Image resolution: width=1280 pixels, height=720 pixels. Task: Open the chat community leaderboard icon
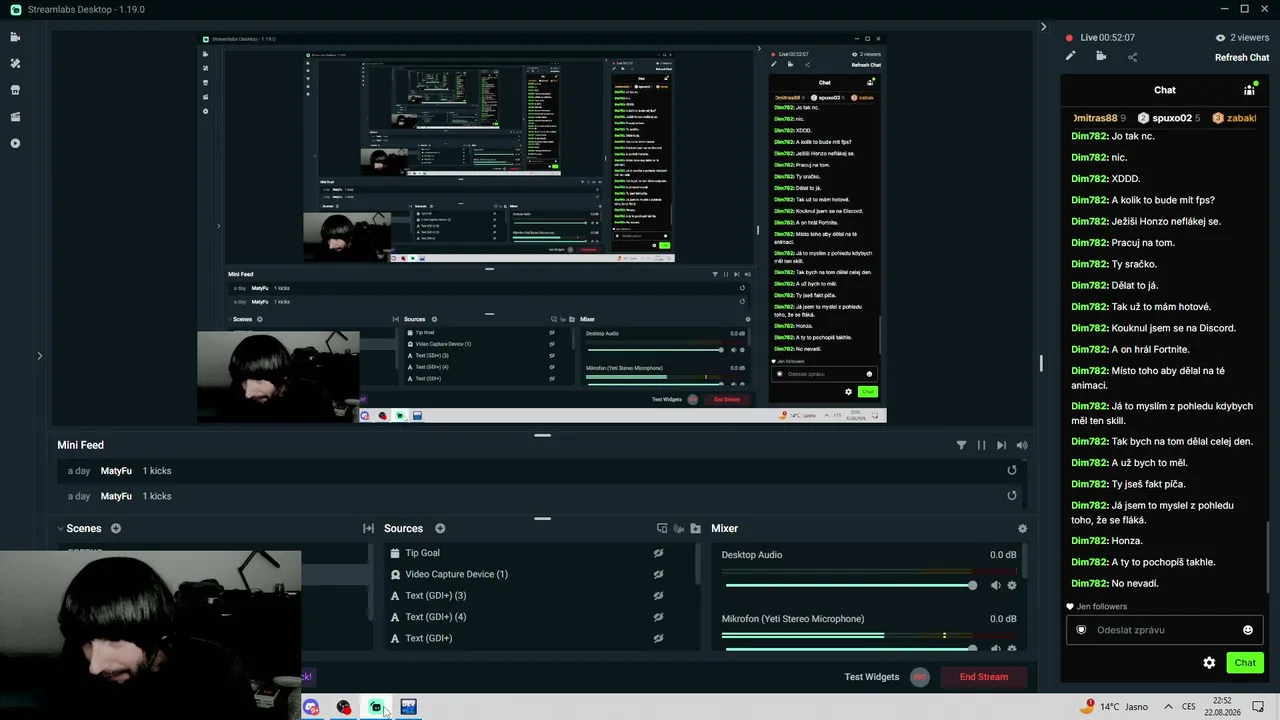tap(1249, 90)
